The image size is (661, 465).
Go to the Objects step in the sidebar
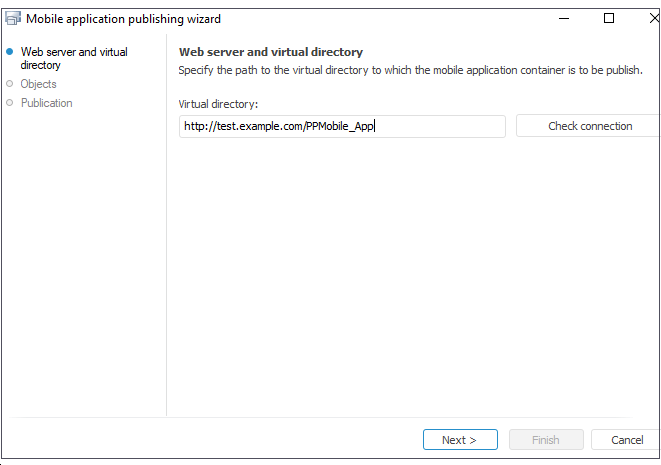coord(39,84)
